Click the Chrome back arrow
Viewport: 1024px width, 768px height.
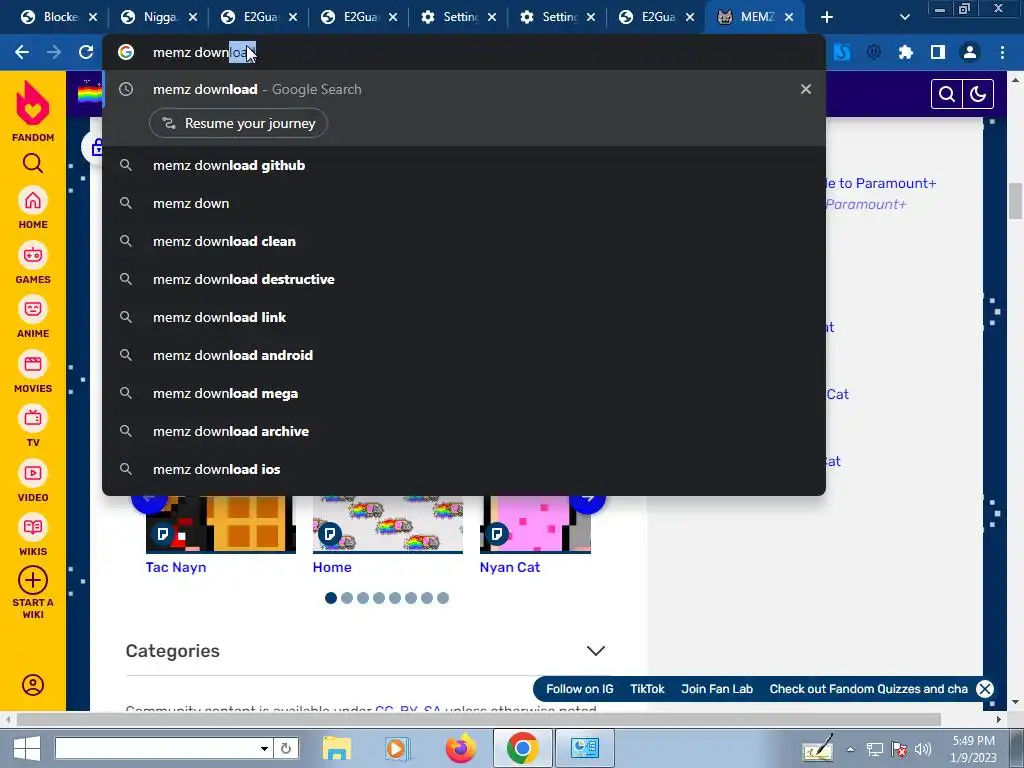point(22,52)
